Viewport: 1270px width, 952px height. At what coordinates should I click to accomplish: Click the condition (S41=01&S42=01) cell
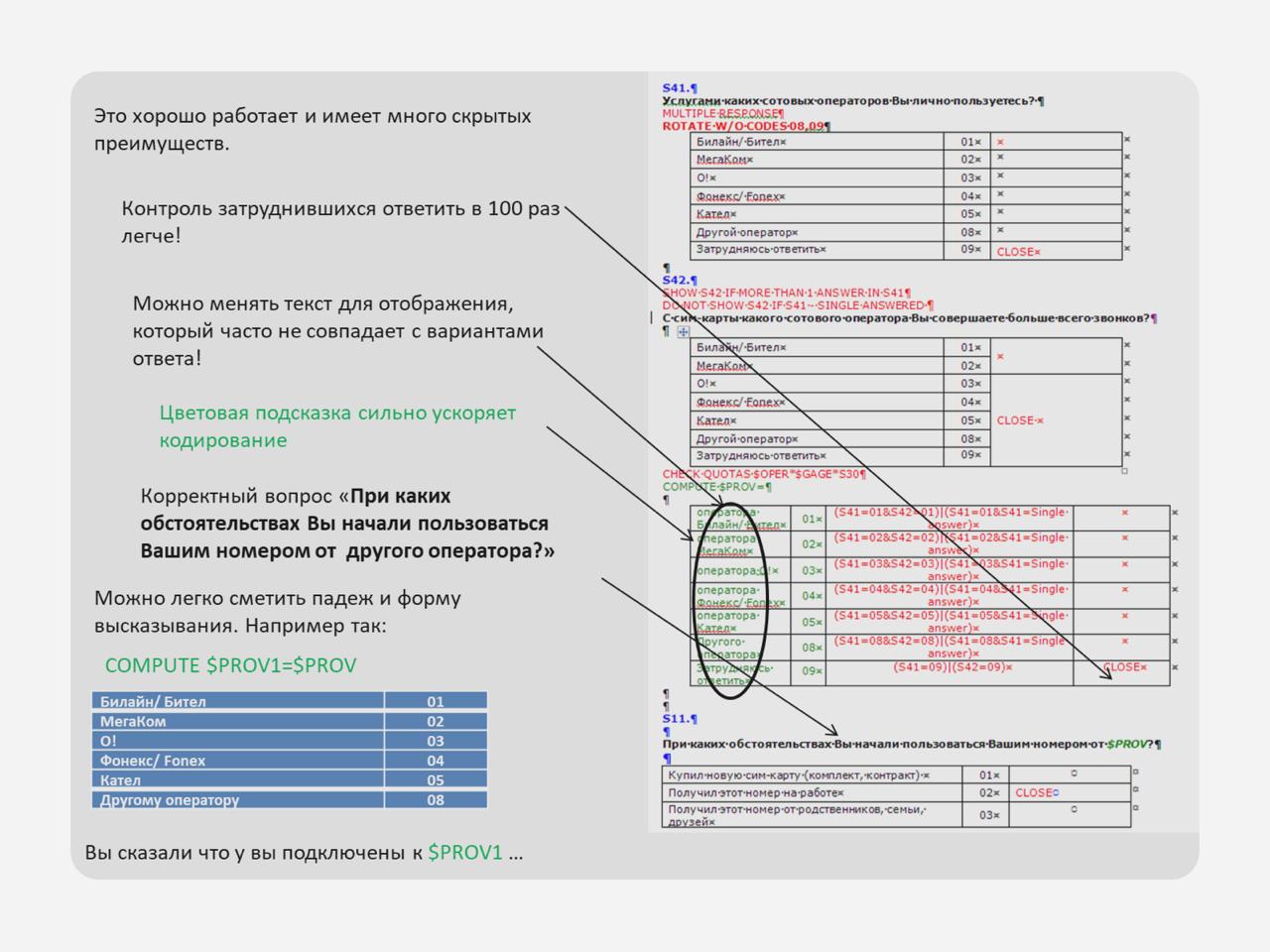coord(952,518)
